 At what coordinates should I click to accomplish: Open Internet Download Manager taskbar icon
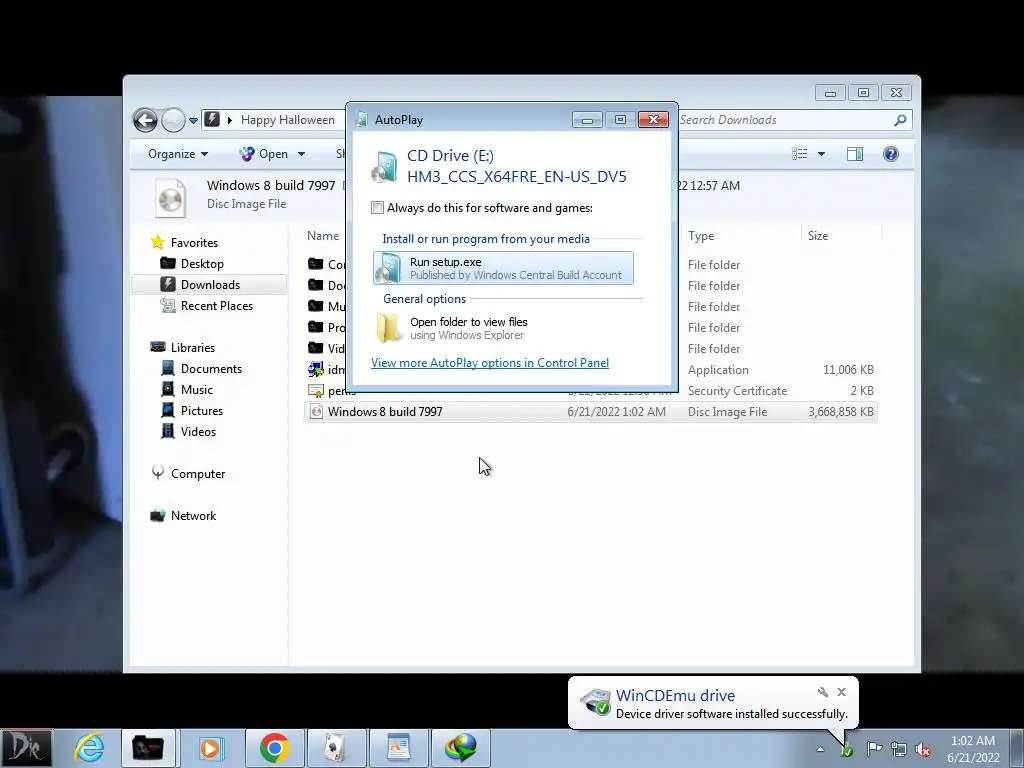pos(461,748)
